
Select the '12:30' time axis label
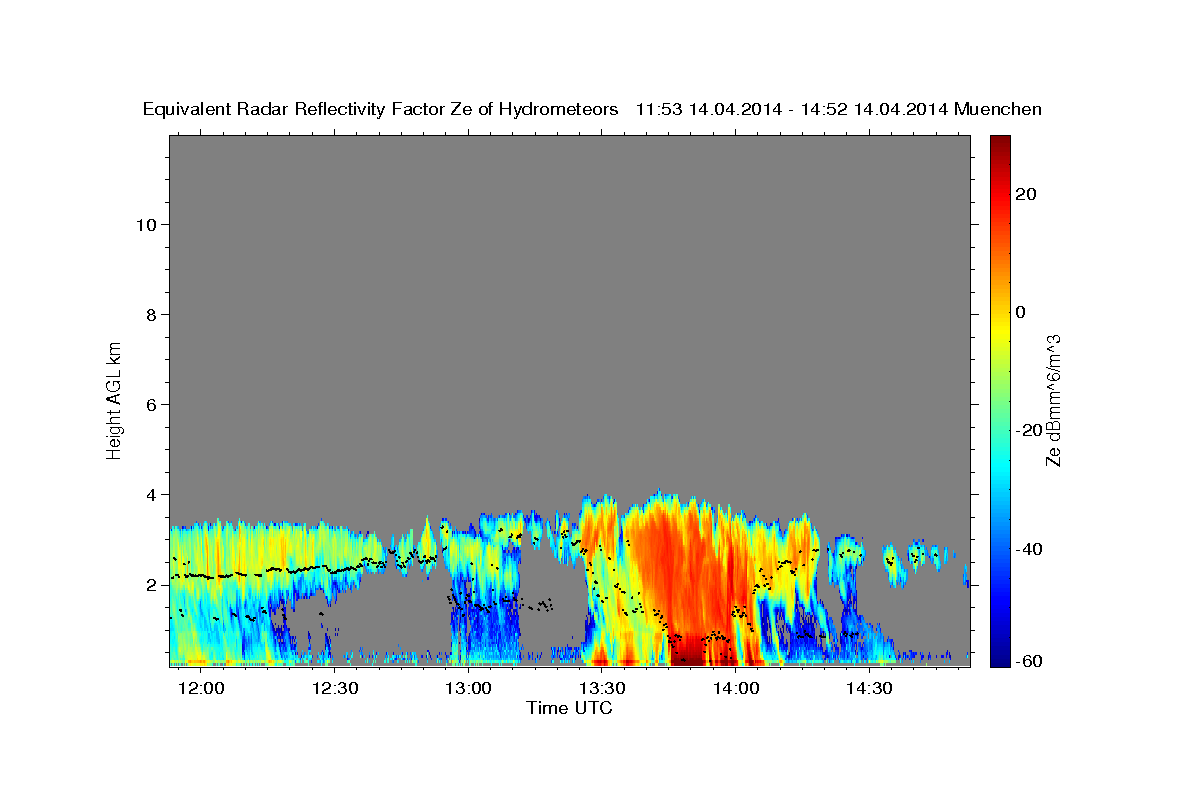(x=336, y=689)
